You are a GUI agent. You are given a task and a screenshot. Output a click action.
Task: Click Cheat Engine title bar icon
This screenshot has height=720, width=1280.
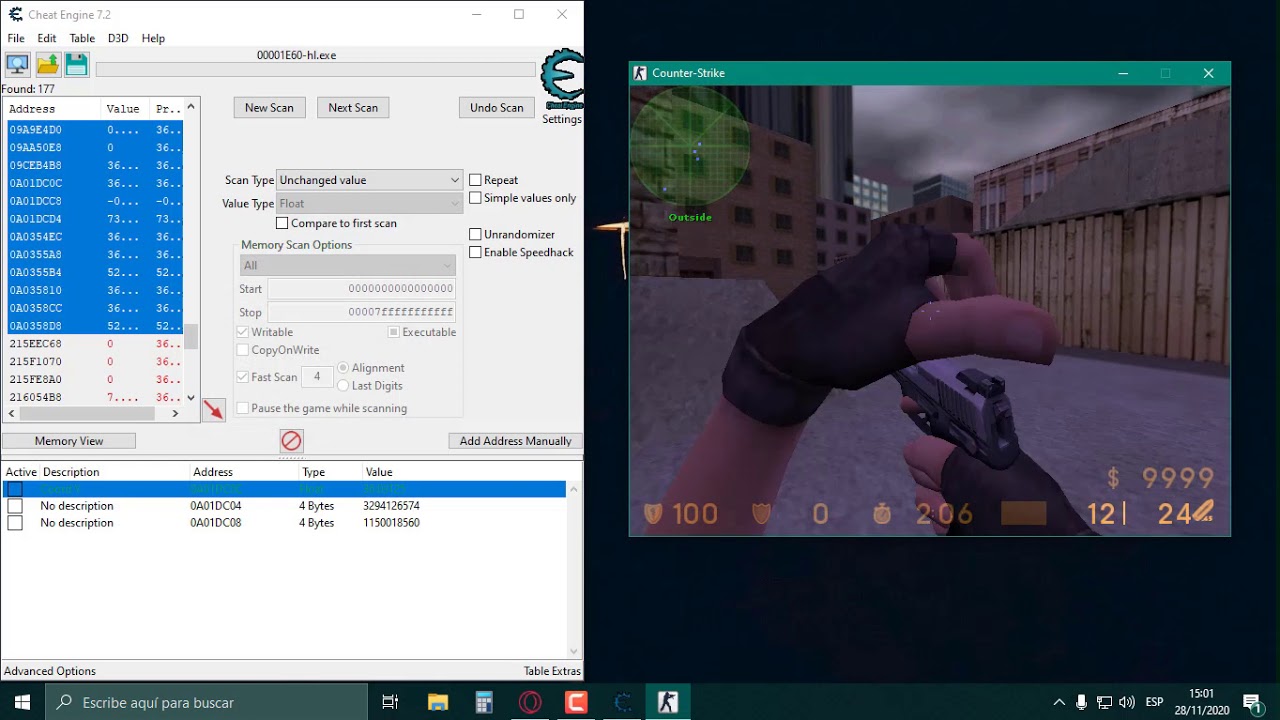[15, 15]
